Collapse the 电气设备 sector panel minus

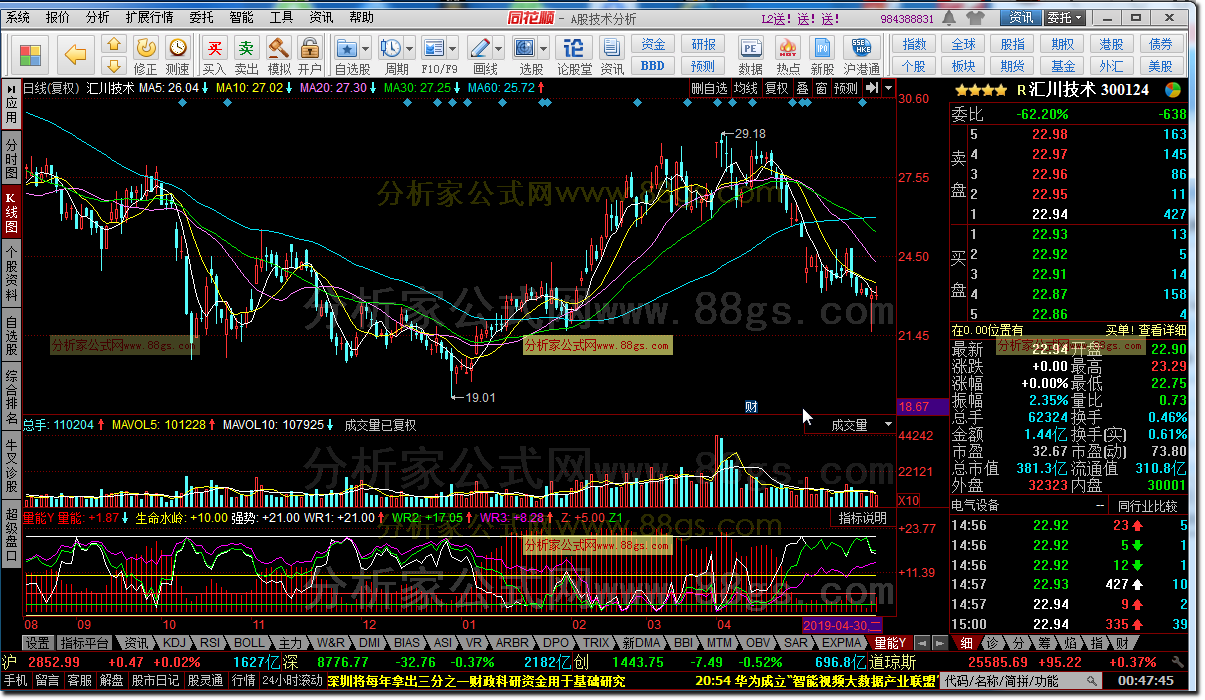point(1101,507)
